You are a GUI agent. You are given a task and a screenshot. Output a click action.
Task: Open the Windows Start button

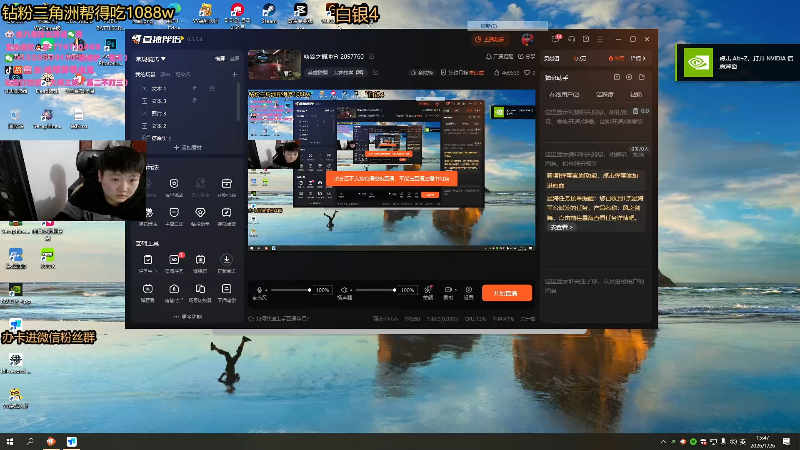[9, 441]
